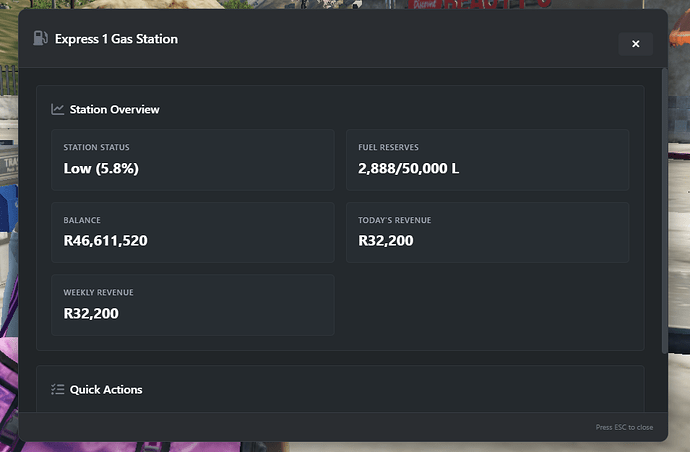This screenshot has height=452, width=690.
Task: Click the Station Status label text
Action: (x=96, y=148)
